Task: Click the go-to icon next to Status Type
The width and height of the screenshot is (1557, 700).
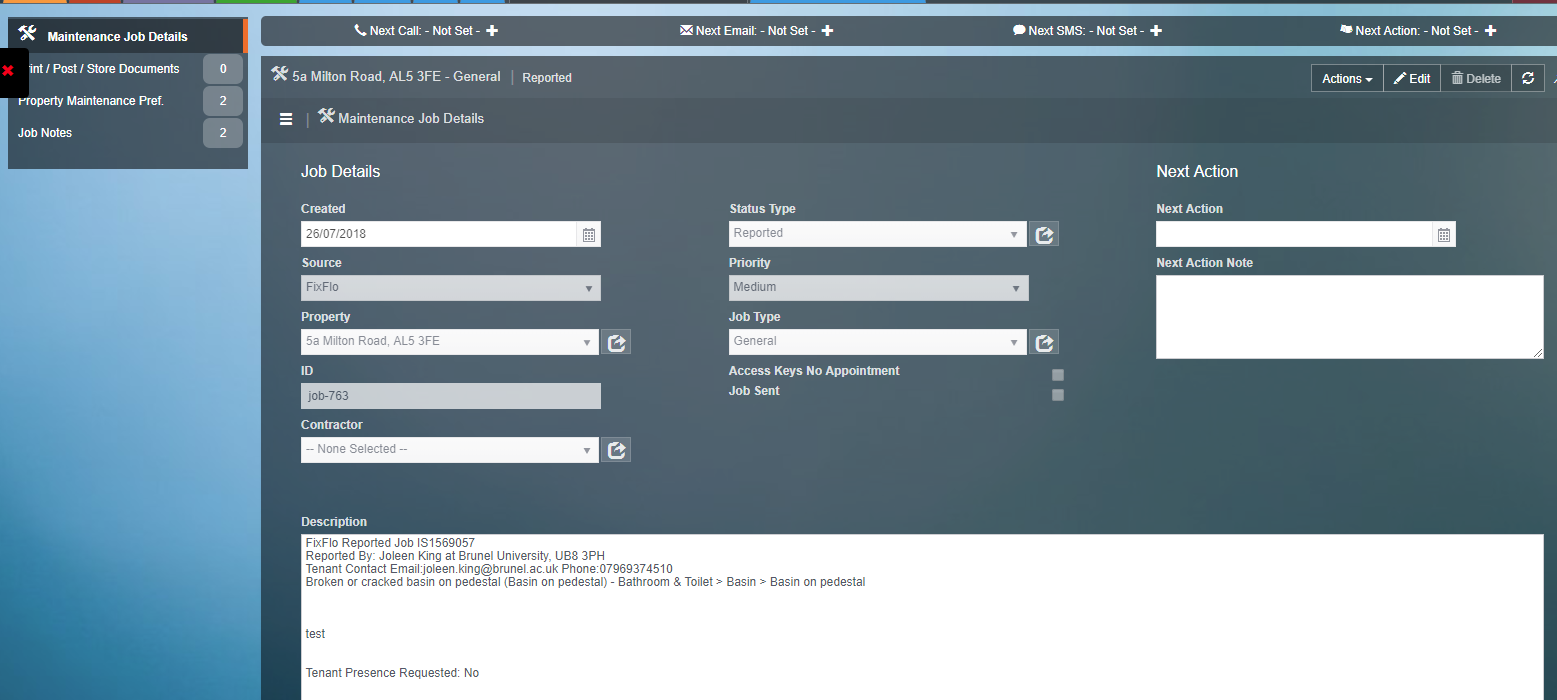Action: pos(1044,234)
